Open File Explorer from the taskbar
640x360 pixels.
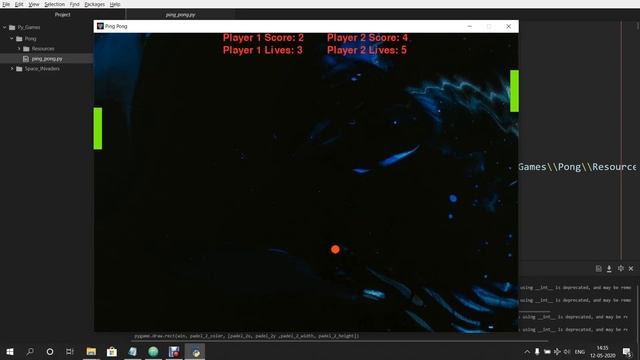(x=91, y=351)
